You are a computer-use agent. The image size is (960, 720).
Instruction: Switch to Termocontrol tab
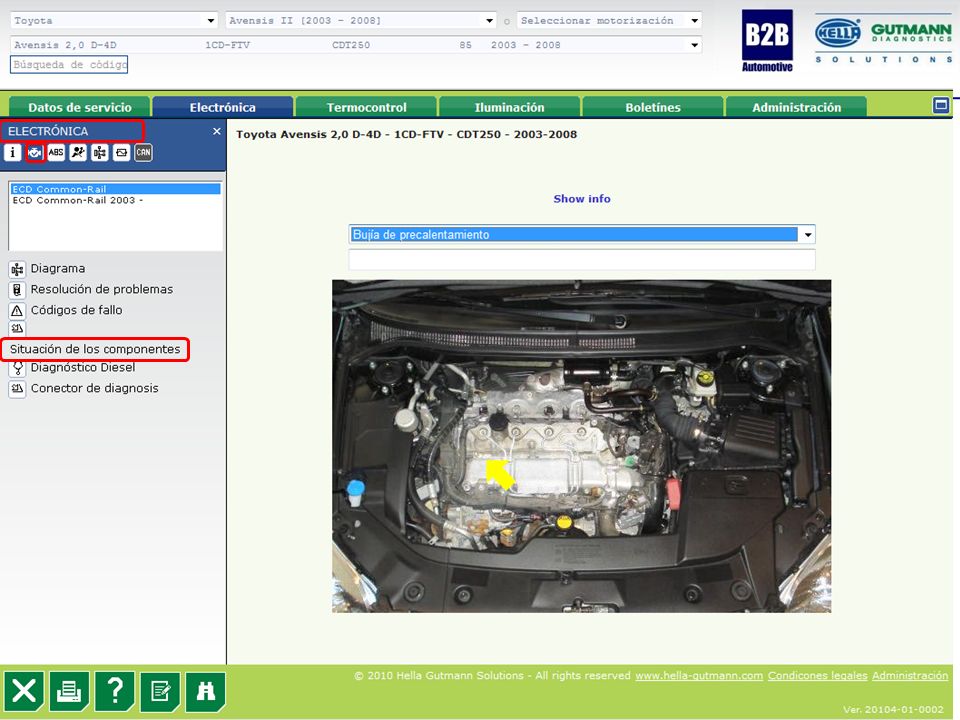click(x=366, y=107)
